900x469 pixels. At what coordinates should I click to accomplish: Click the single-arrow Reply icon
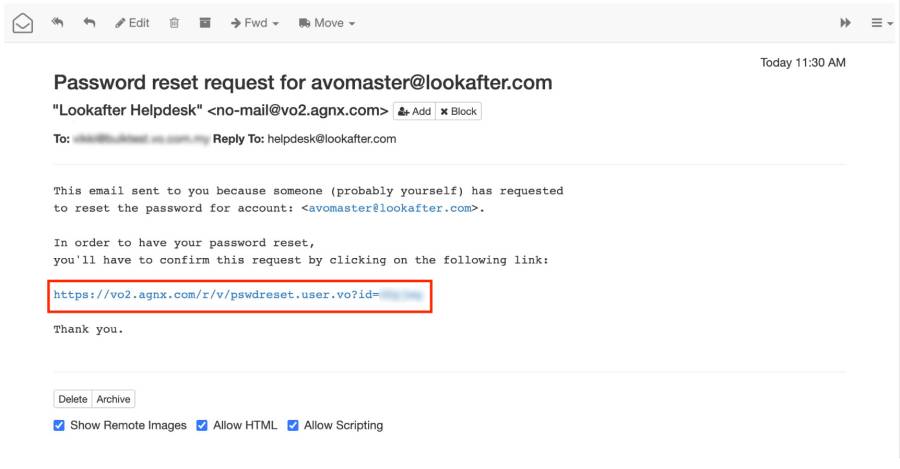click(89, 23)
